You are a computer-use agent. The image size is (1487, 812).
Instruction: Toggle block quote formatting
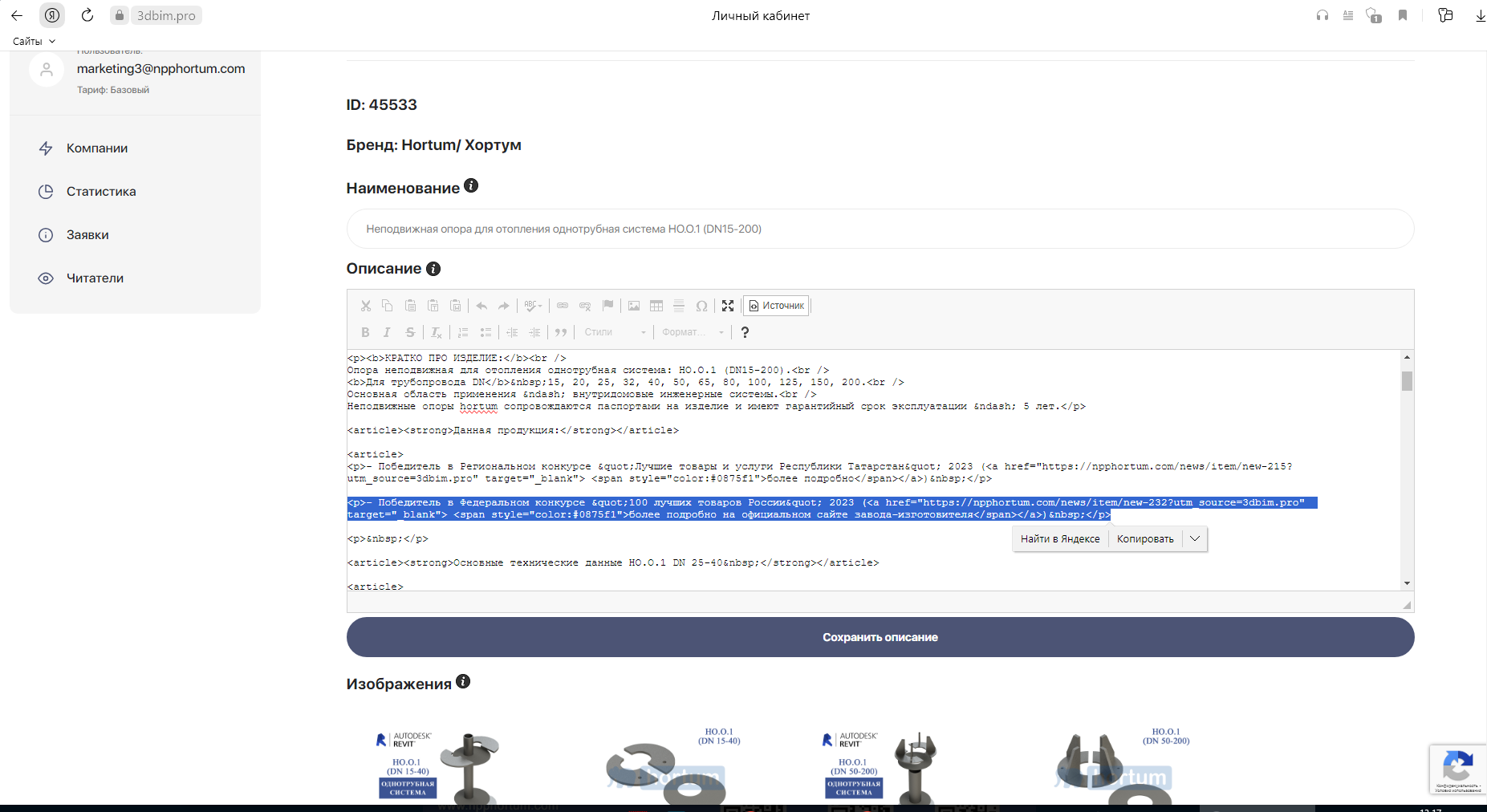(561, 332)
